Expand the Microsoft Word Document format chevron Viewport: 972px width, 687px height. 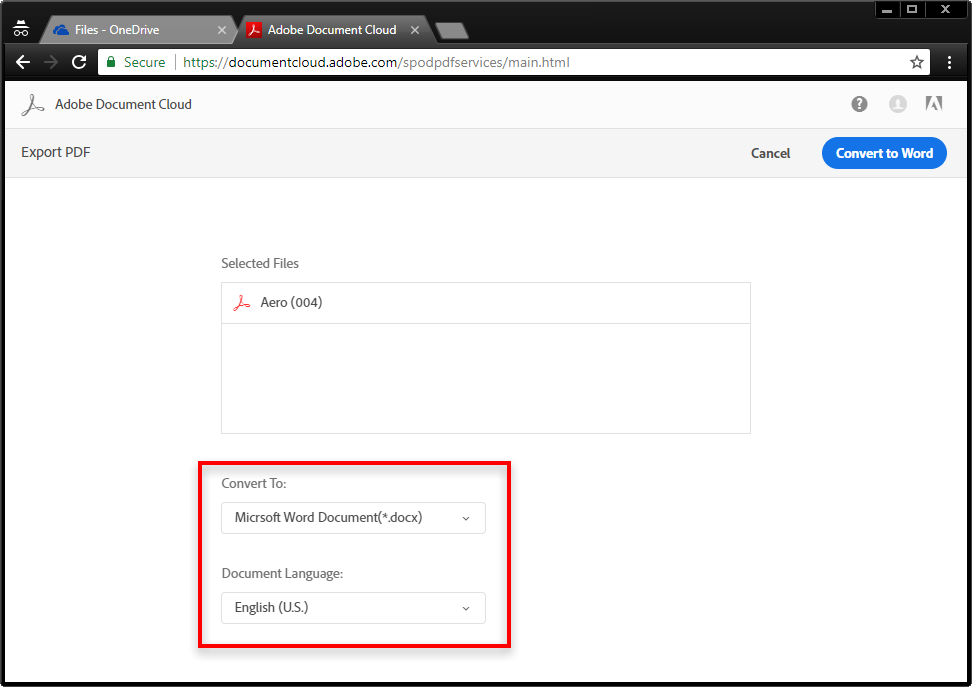point(465,518)
